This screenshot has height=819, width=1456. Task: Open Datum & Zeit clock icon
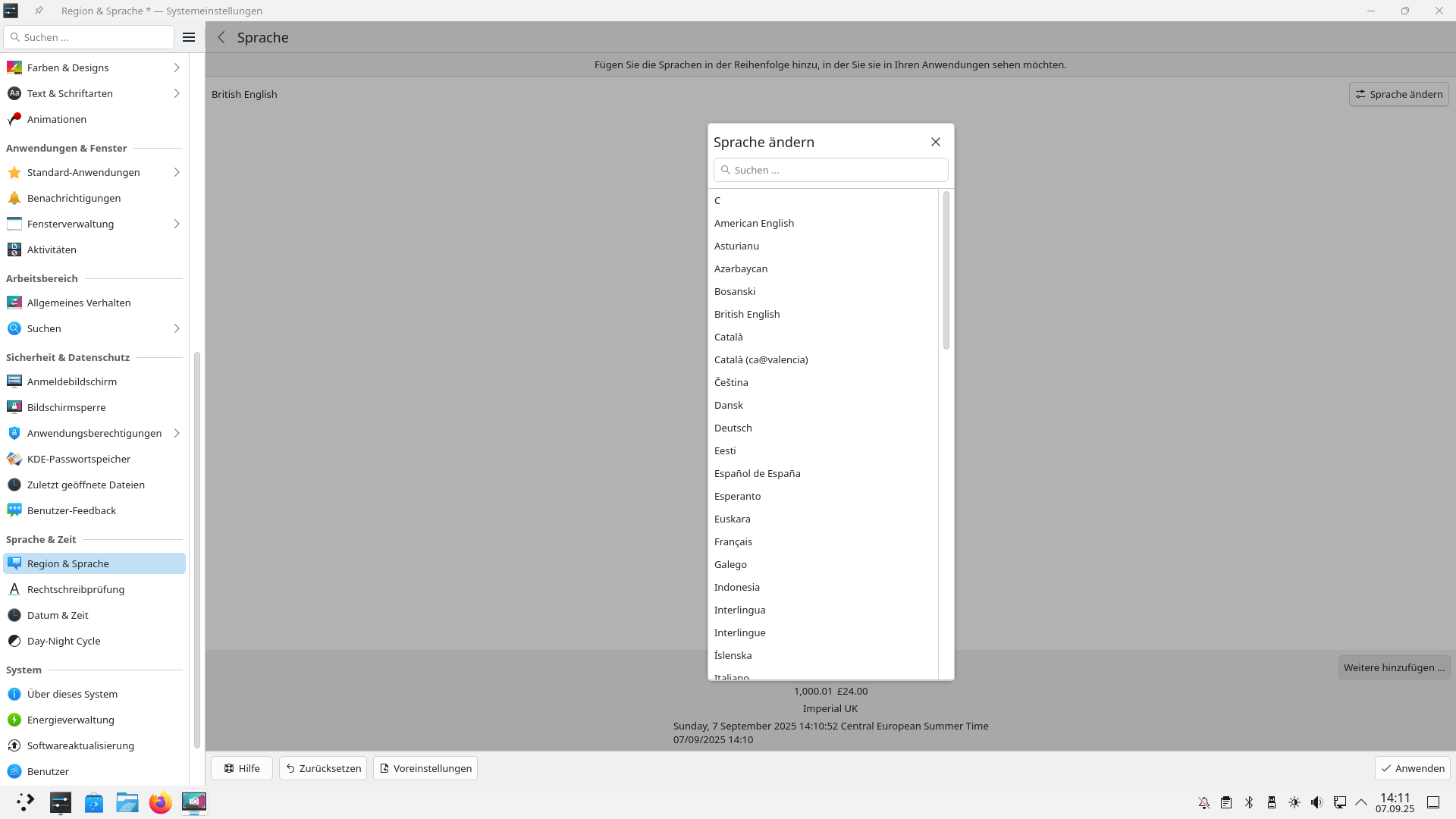[14, 615]
